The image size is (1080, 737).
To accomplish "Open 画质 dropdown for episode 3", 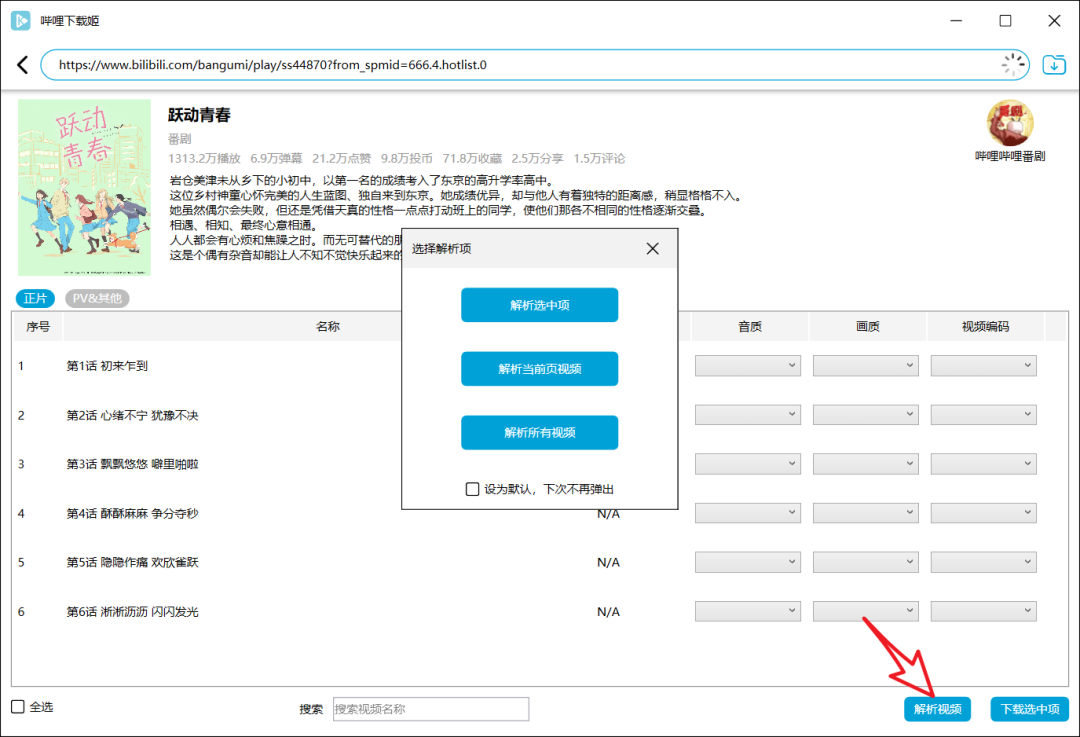I will (866, 464).
